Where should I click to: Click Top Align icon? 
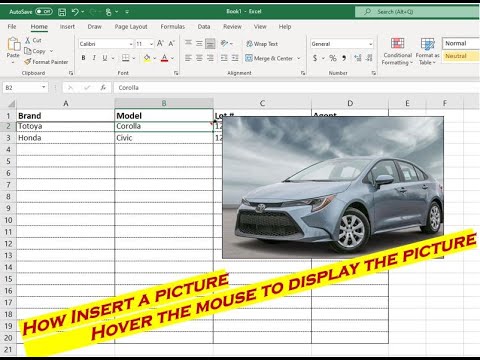click(188, 43)
